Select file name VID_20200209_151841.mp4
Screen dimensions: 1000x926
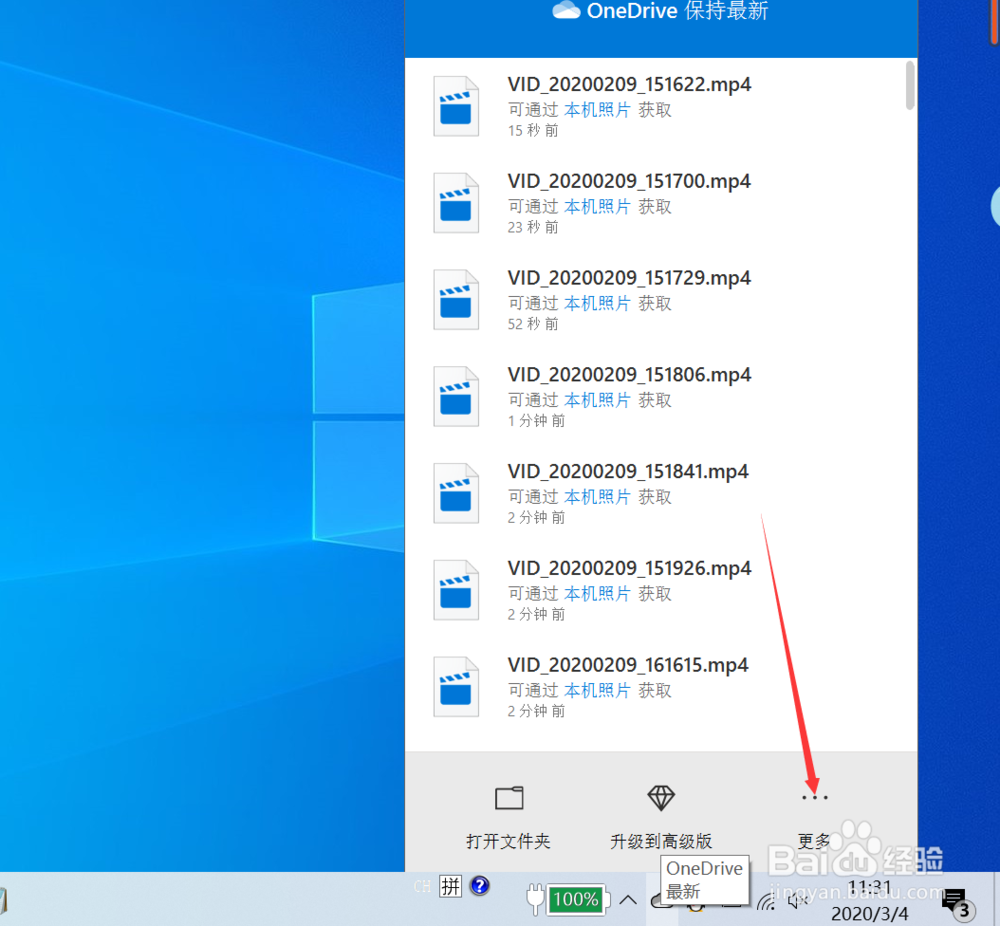(628, 471)
